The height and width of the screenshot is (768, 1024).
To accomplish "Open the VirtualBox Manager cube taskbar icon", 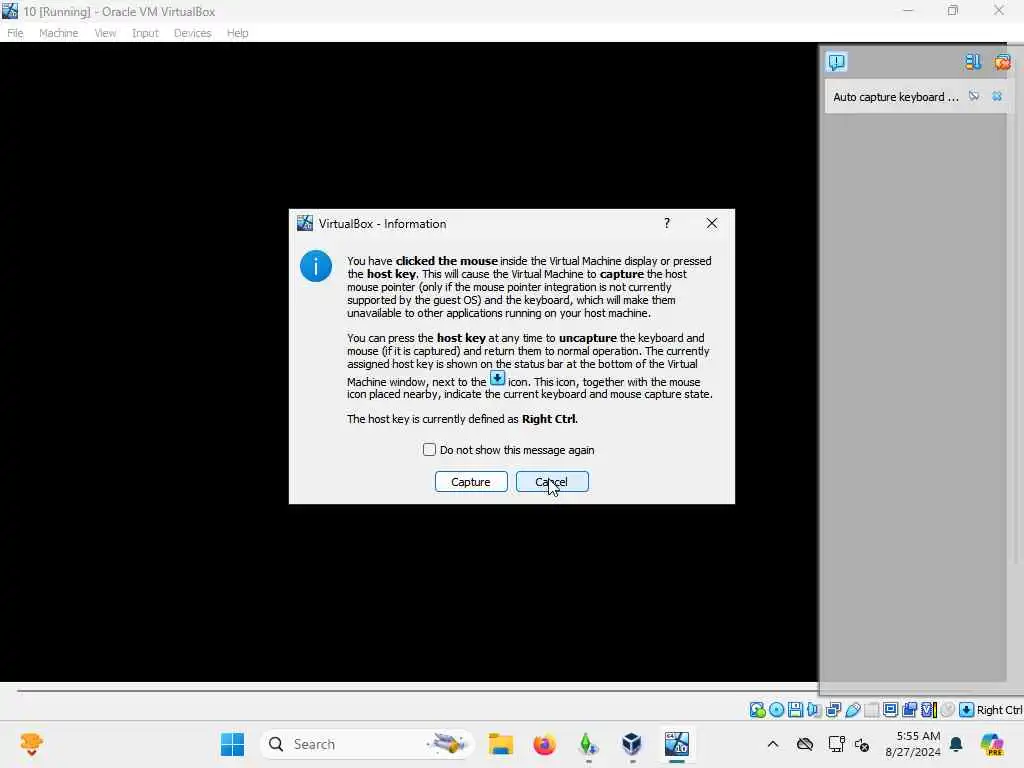I will [632, 744].
